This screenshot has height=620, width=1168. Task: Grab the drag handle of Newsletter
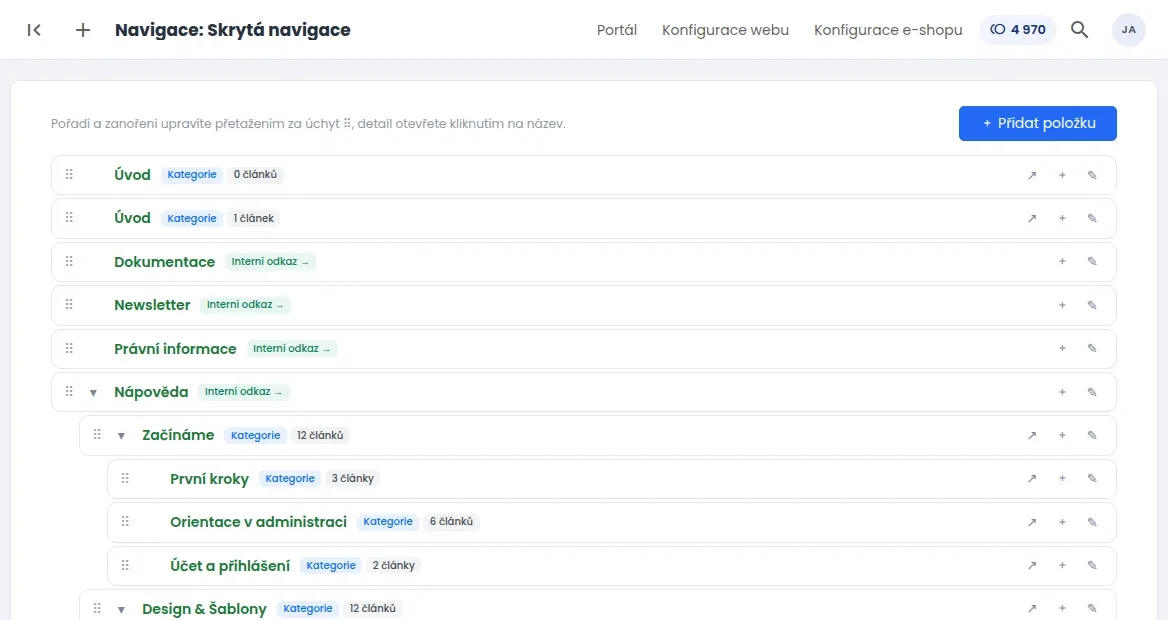(x=69, y=304)
